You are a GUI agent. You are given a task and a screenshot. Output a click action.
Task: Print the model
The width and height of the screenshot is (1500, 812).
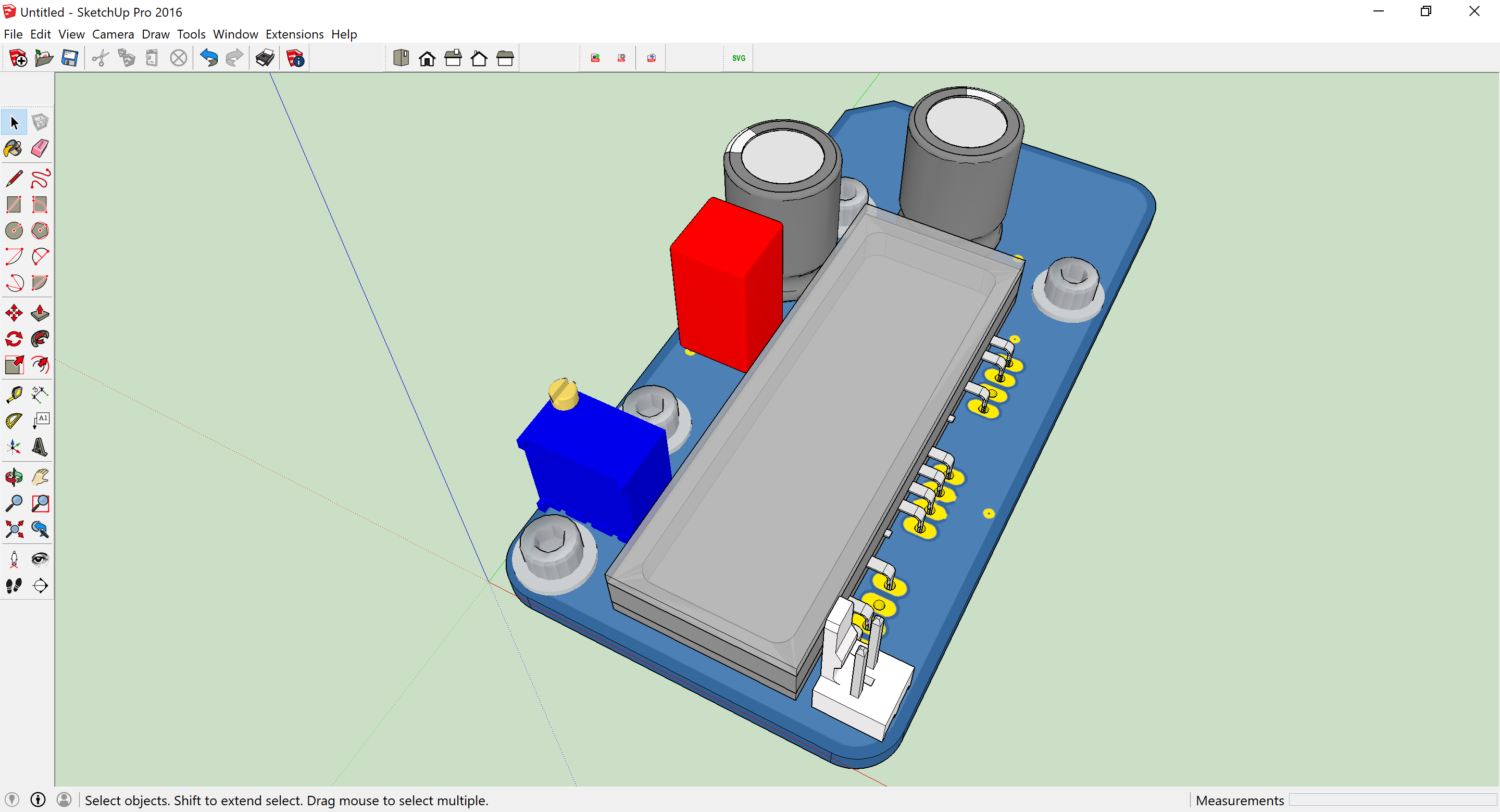tap(265, 58)
